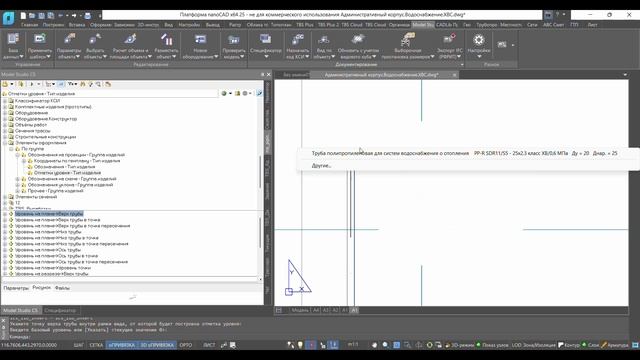Expand the Элементы сечений tree node
The height and width of the screenshot is (360, 640).
point(5,197)
